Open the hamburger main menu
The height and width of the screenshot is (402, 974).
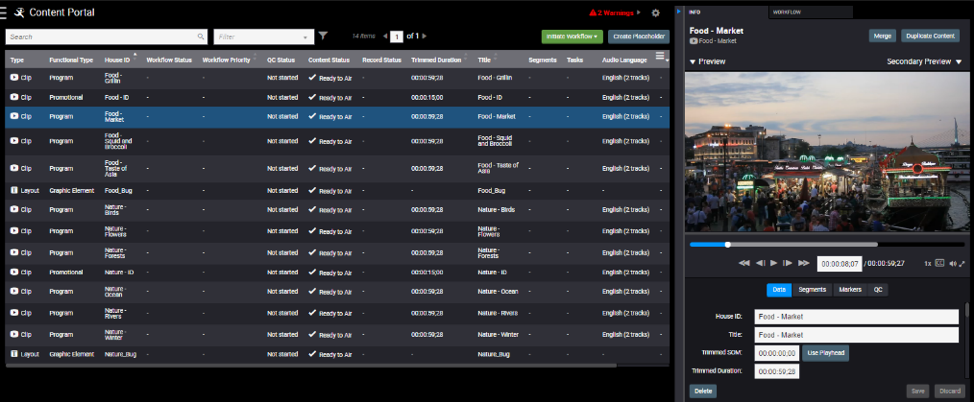click(3, 12)
